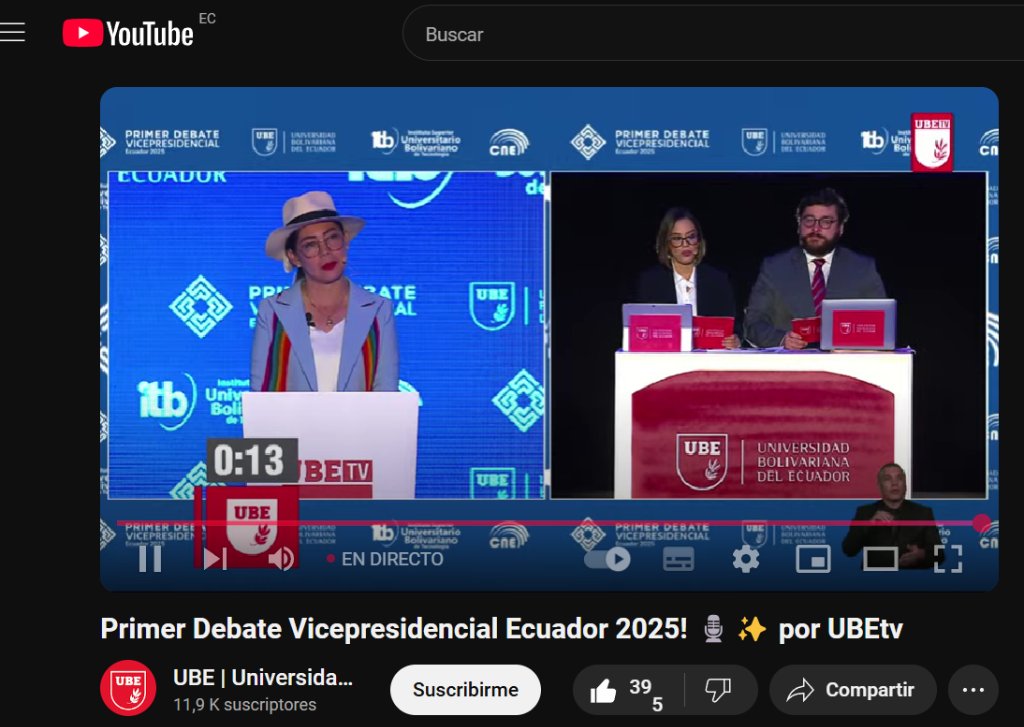This screenshot has height=727, width=1024.
Task: Open the UBE | Universida... channel name
Action: pos(263,678)
